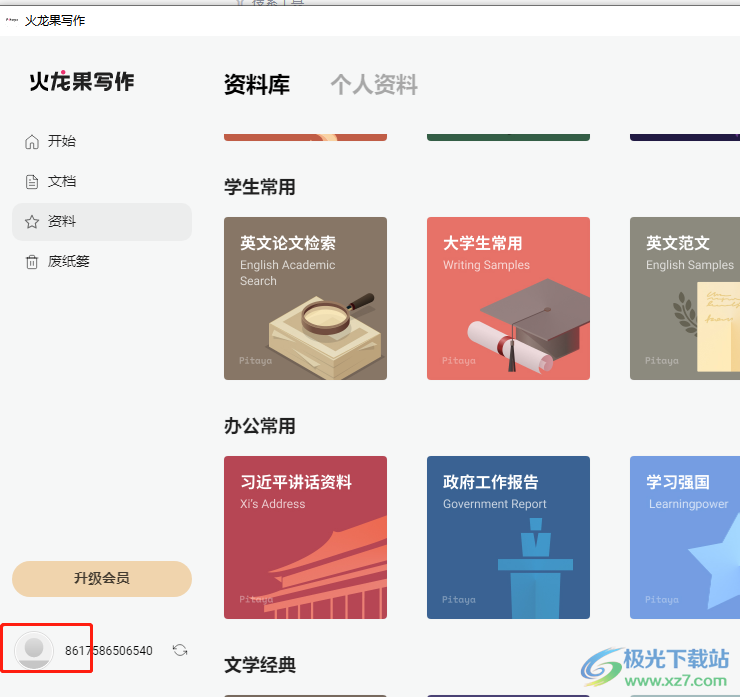Click the 学生常用 section heading
740x697 pixels.
(260, 187)
